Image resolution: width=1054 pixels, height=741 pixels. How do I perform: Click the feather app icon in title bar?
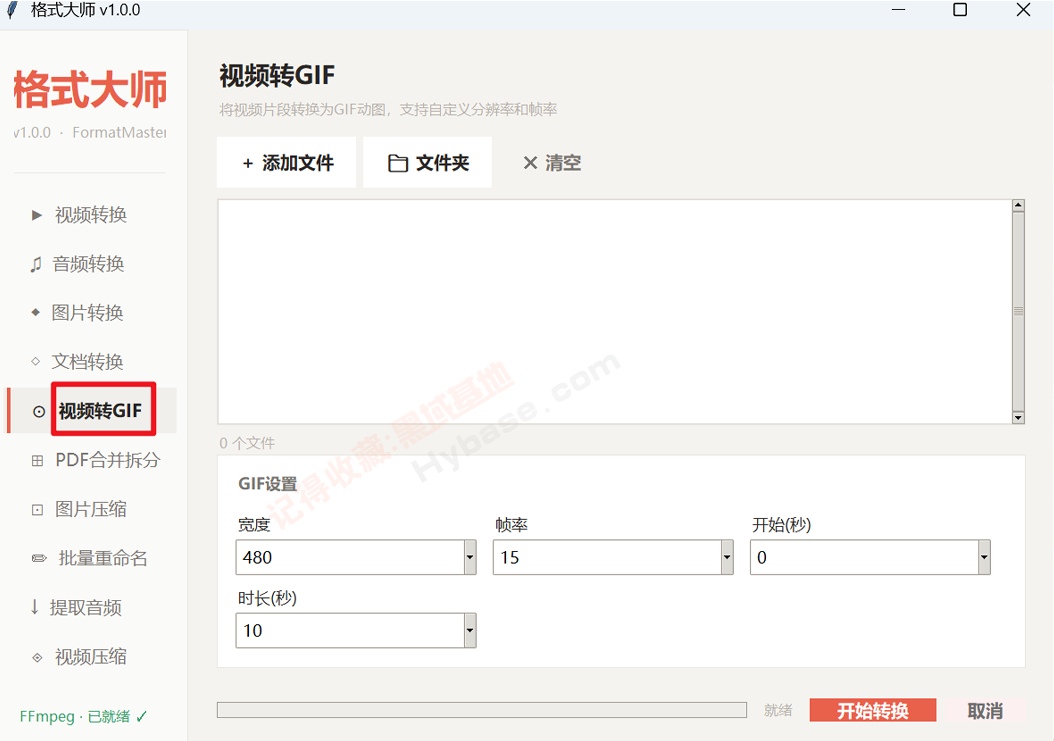(x=12, y=10)
